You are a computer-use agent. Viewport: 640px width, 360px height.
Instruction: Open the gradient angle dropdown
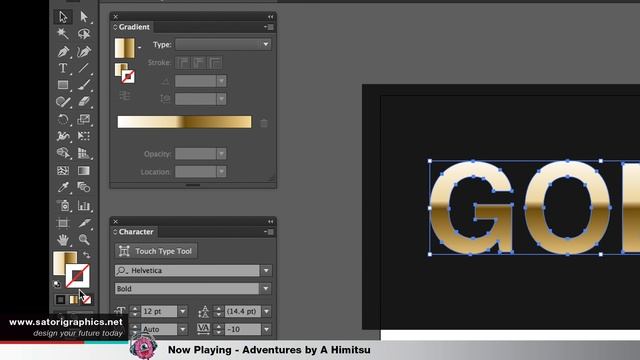coord(221,81)
